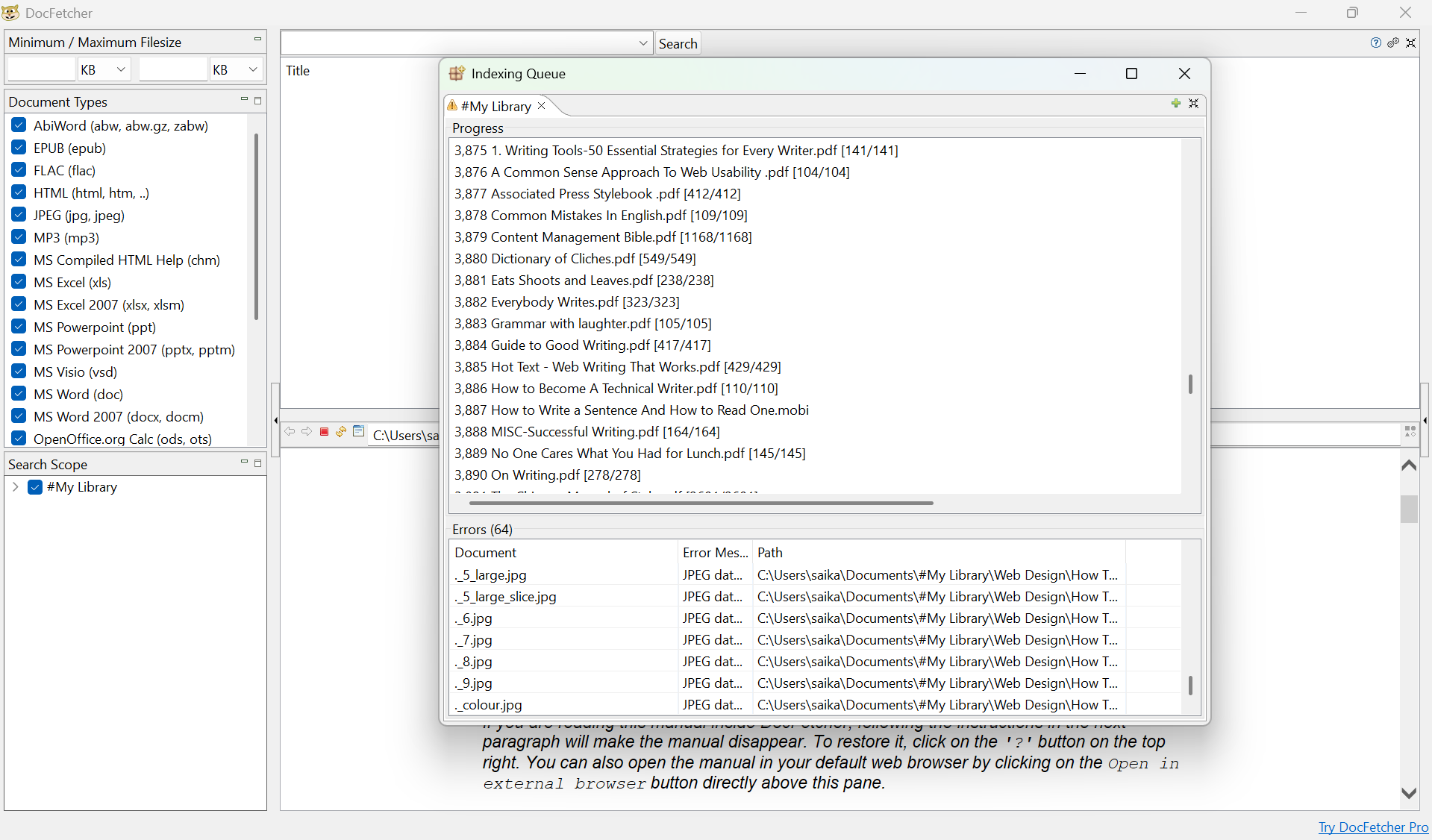This screenshot has height=840, width=1432.
Task: Click the main window's minimize-to-tray arrows icon
Action: [x=1410, y=43]
